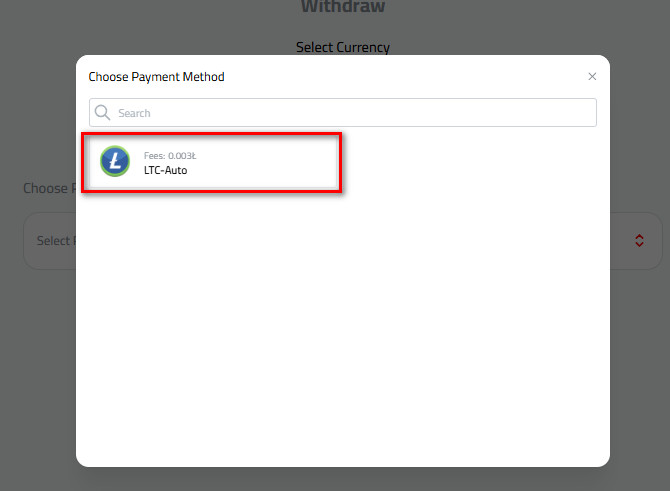
Task: Select the LTC-Auto payment method
Action: click(x=212, y=162)
